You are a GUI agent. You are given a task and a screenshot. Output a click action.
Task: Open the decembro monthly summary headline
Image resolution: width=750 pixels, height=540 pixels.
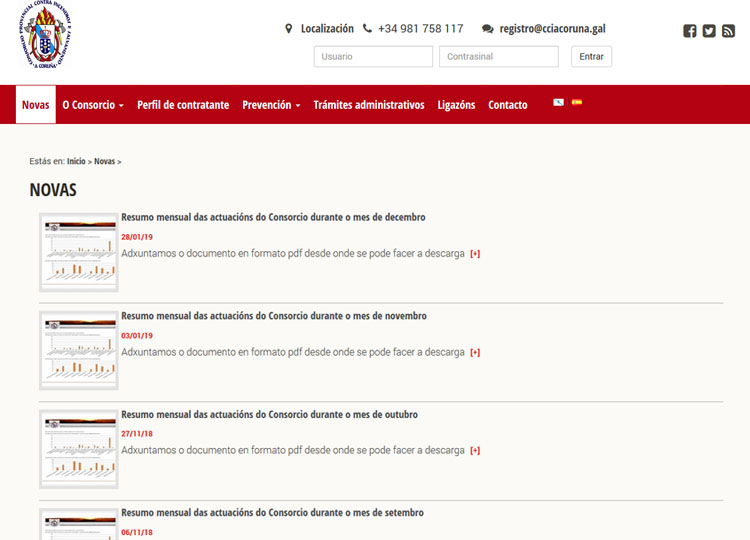(273, 217)
